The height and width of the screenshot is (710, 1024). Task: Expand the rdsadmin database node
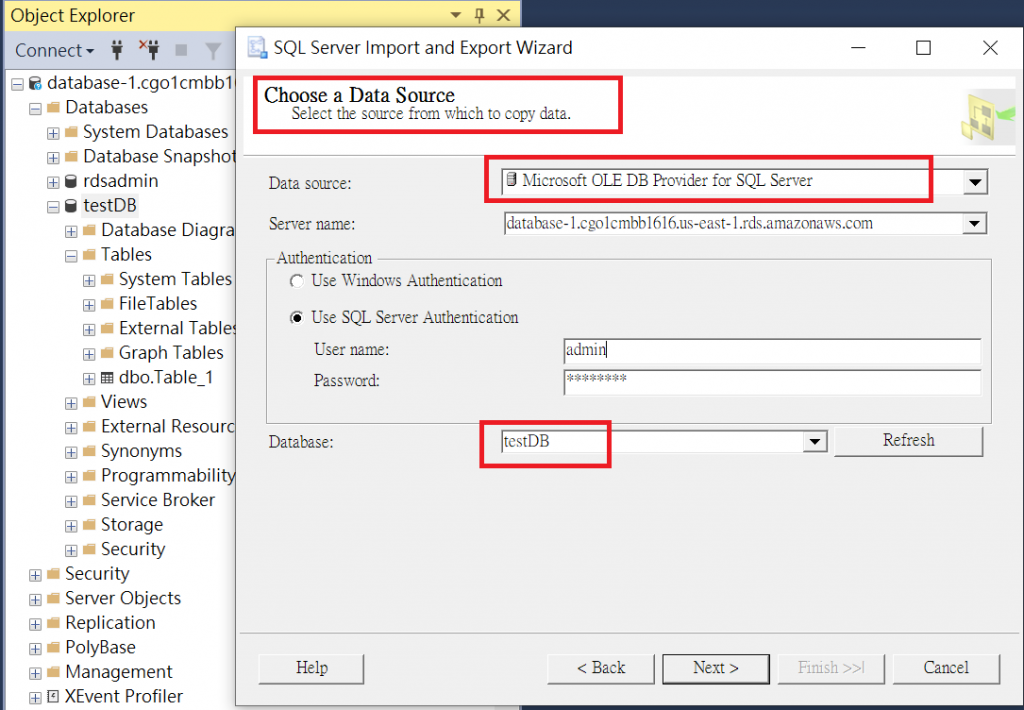pyautogui.click(x=53, y=182)
